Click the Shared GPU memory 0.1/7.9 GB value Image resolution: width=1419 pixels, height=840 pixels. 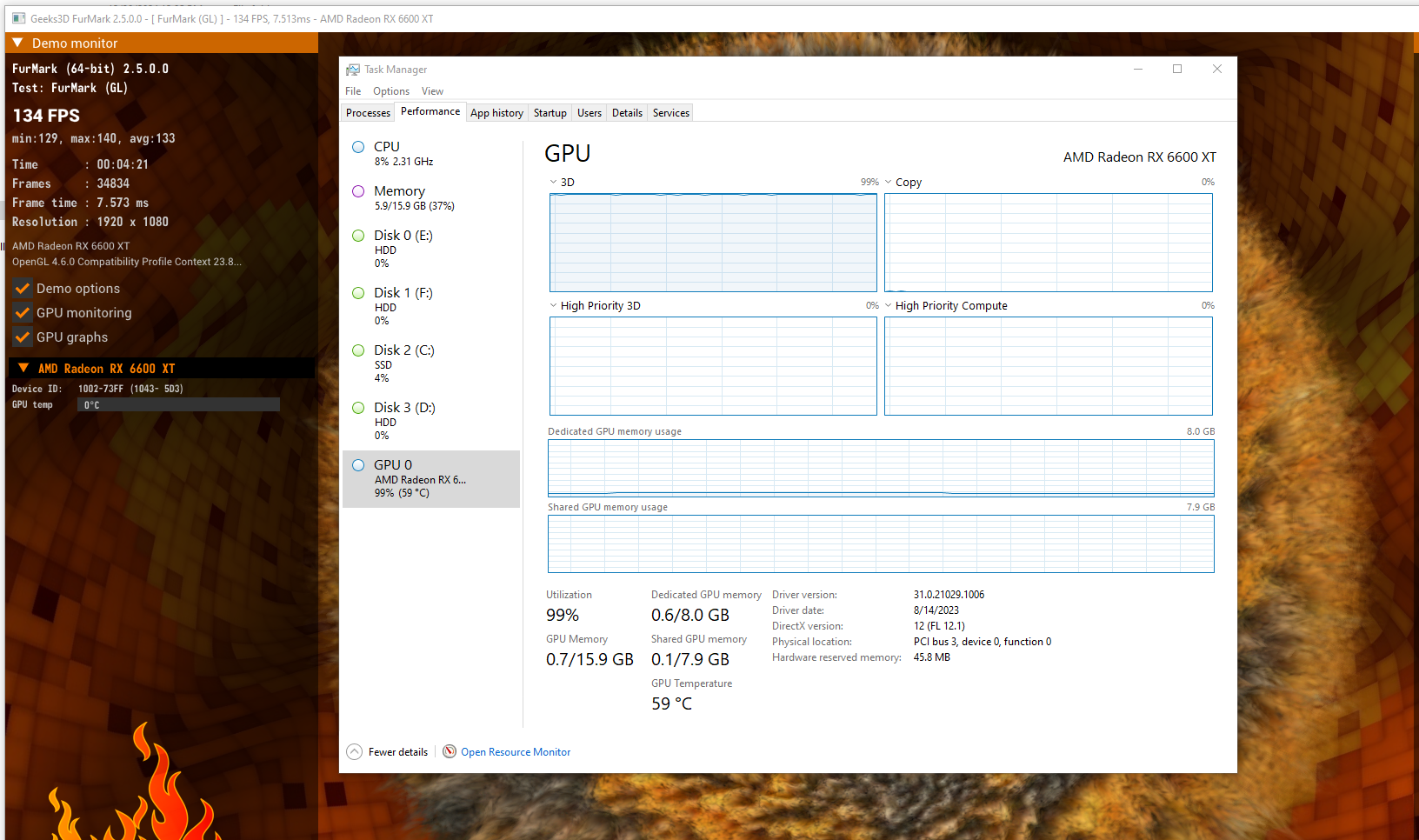coord(690,659)
